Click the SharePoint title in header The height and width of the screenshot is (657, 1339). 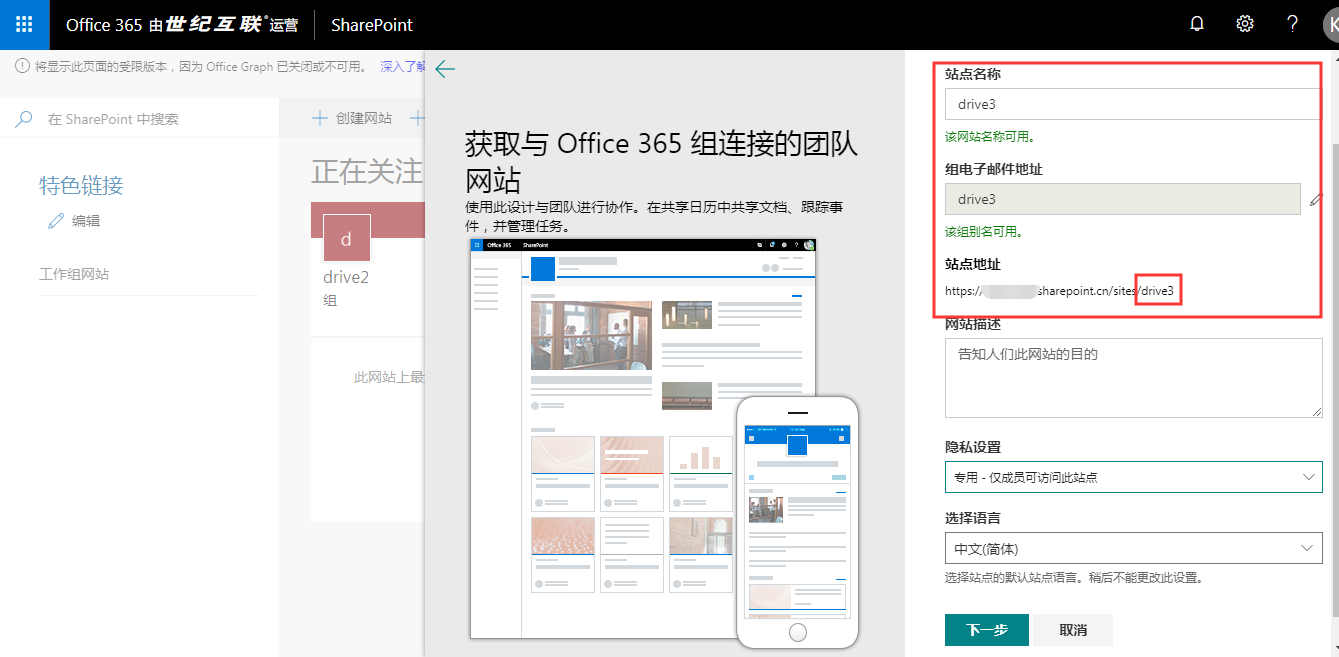click(x=372, y=25)
